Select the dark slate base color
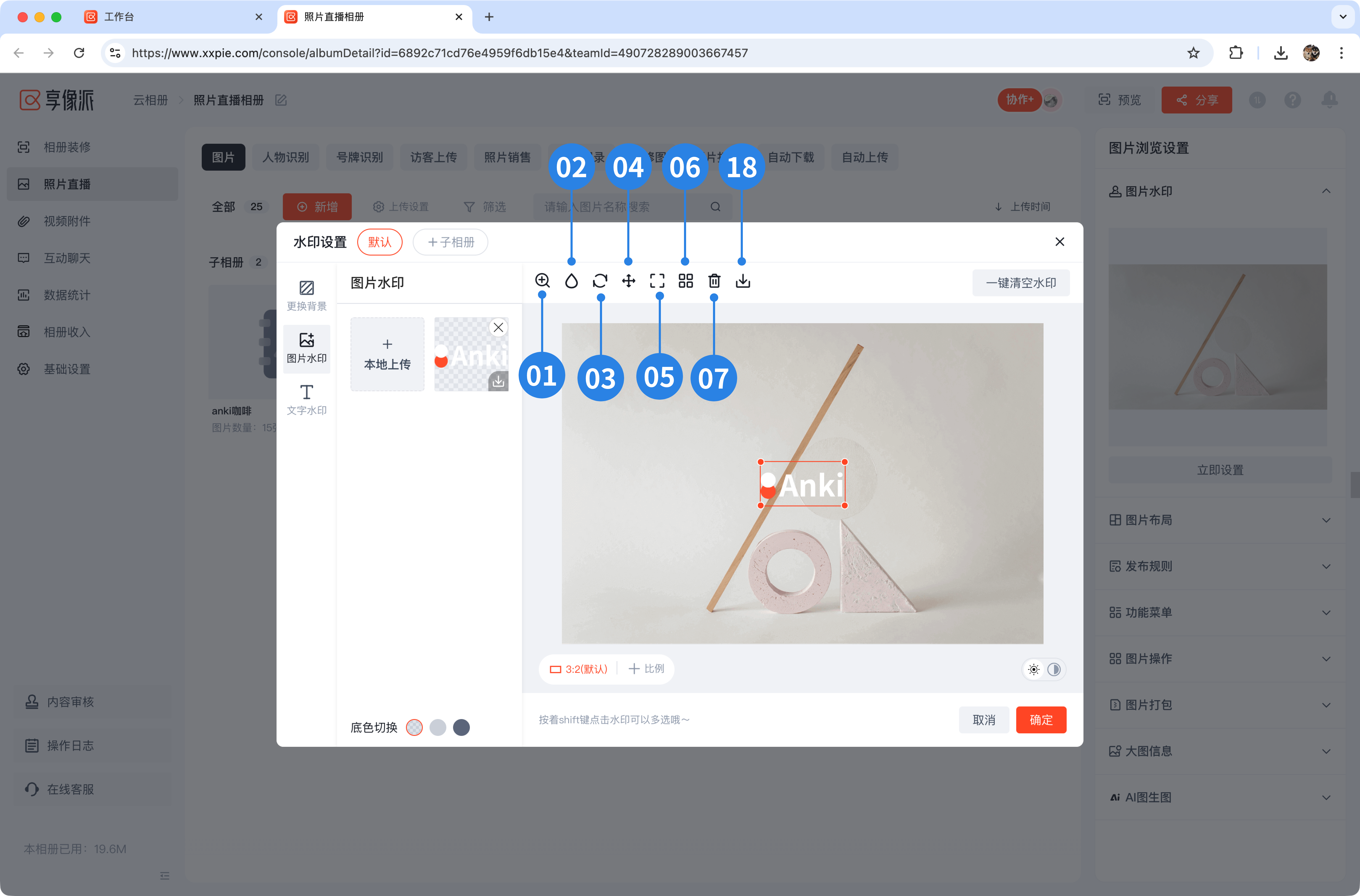Viewport: 1360px width, 896px height. point(461,727)
